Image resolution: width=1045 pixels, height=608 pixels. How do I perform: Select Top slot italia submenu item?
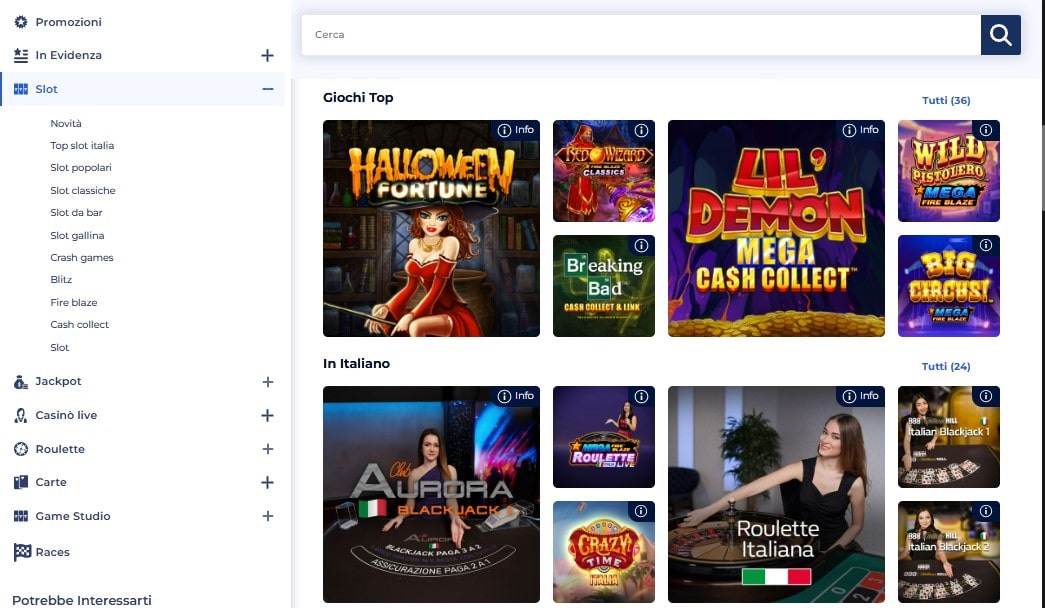(82, 145)
